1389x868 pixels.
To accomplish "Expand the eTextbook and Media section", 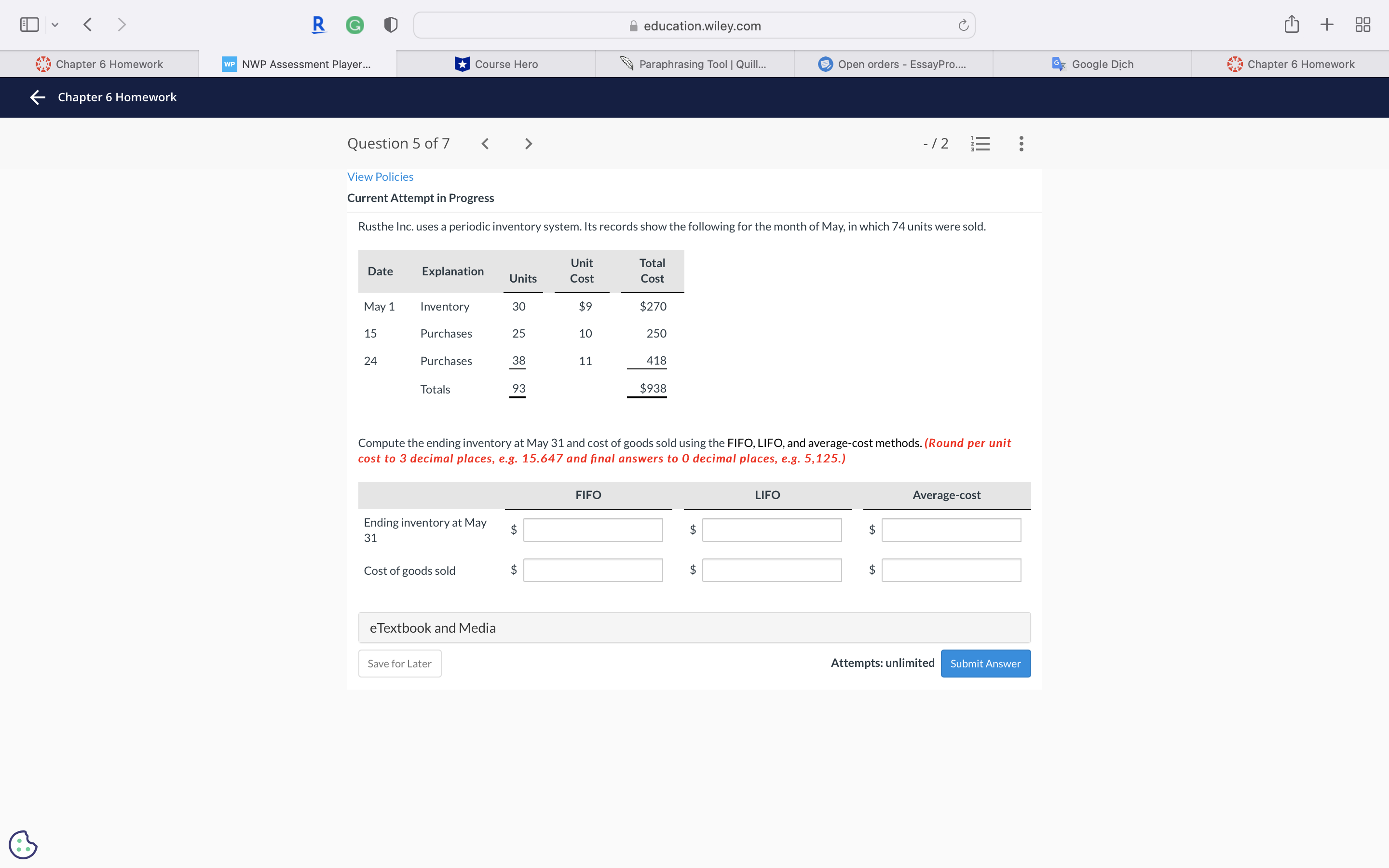I will click(x=694, y=627).
